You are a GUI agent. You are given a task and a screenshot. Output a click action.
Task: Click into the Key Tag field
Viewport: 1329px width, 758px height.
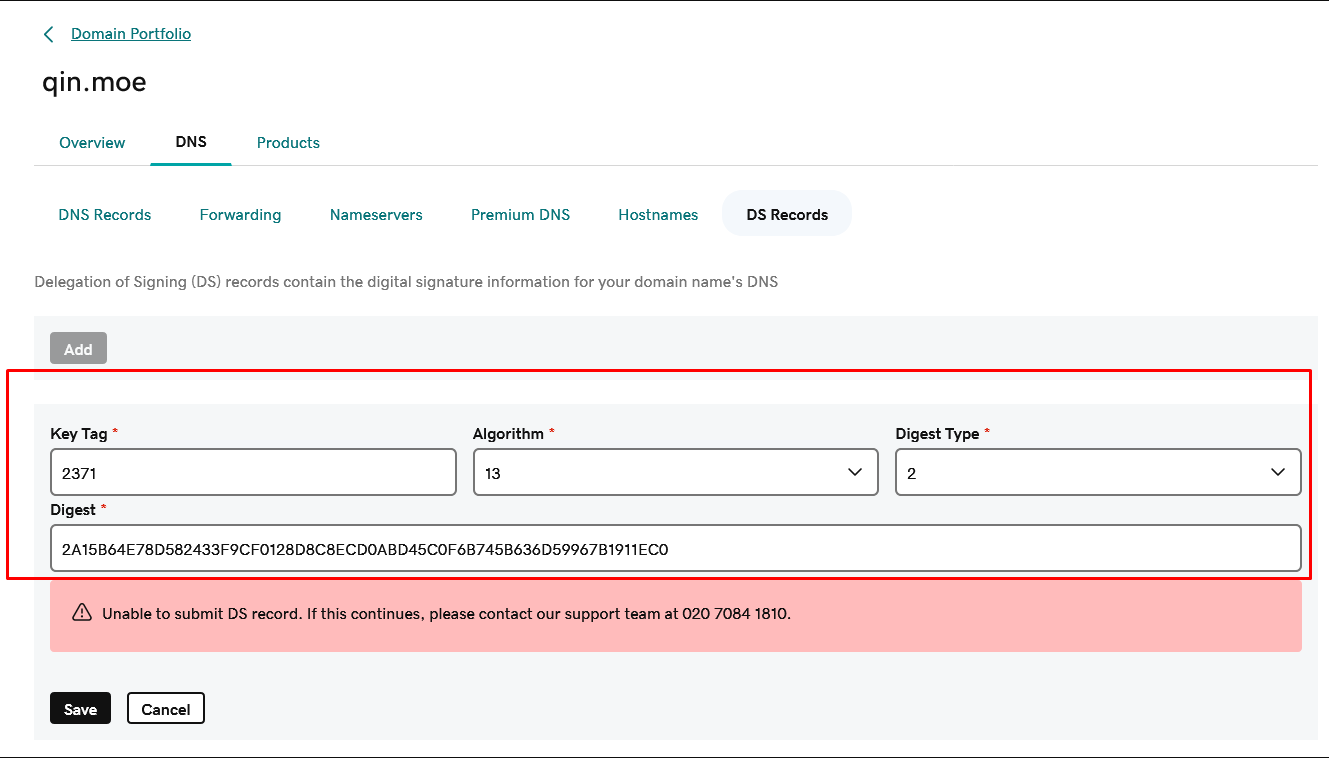click(253, 472)
